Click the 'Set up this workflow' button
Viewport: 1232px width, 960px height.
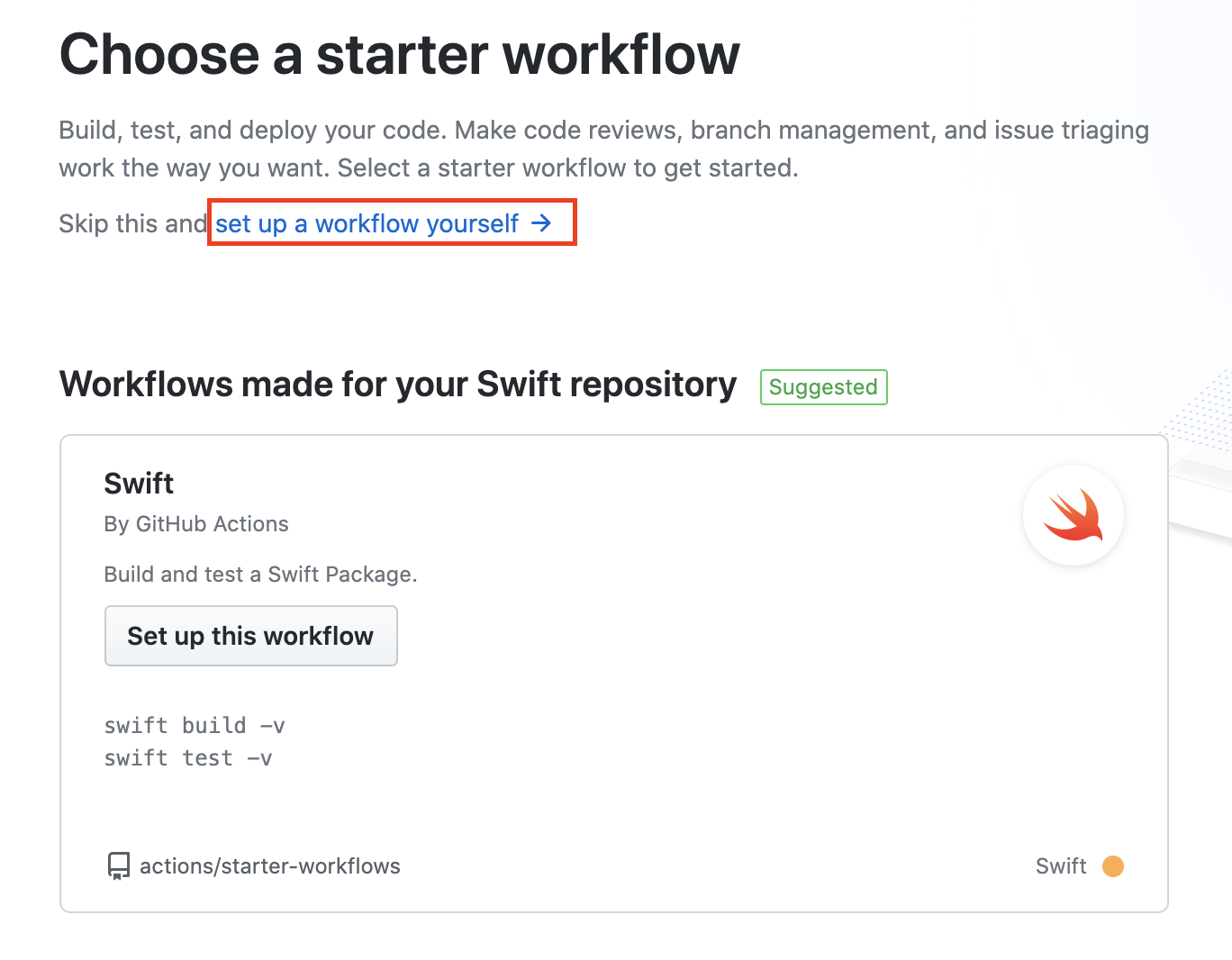[251, 636]
